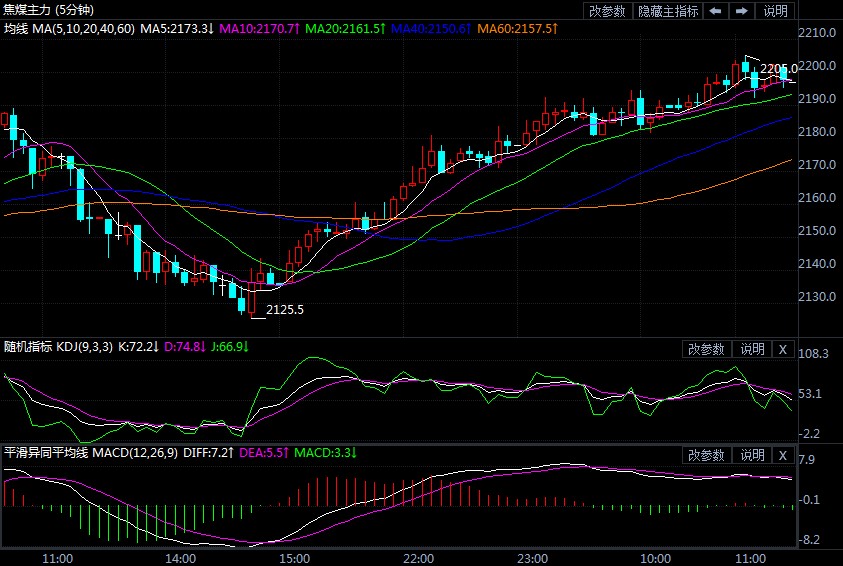Open 说明 in the MACD panel
Image resolution: width=843 pixels, height=566 pixels.
[751, 455]
